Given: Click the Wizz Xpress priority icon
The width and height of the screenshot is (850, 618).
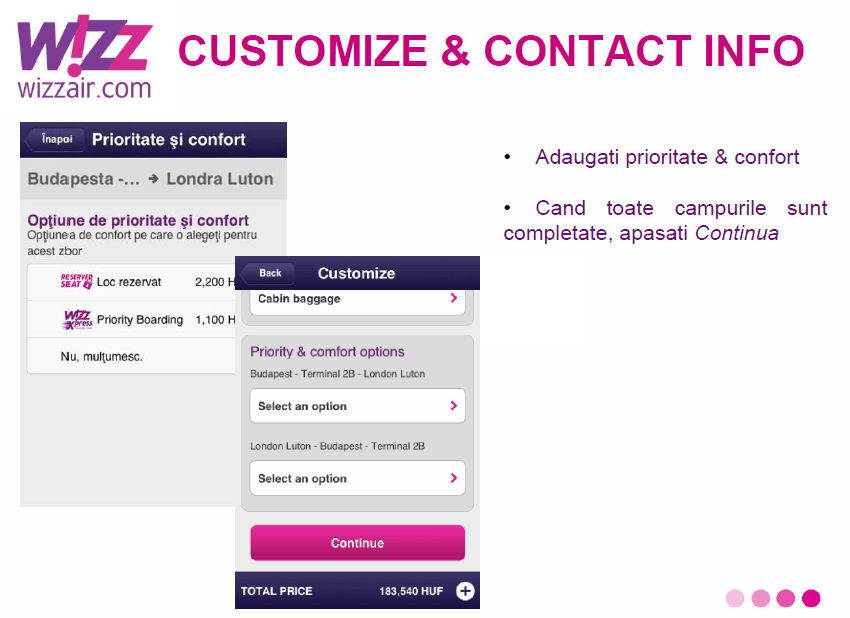Looking at the screenshot, I should tap(77, 320).
